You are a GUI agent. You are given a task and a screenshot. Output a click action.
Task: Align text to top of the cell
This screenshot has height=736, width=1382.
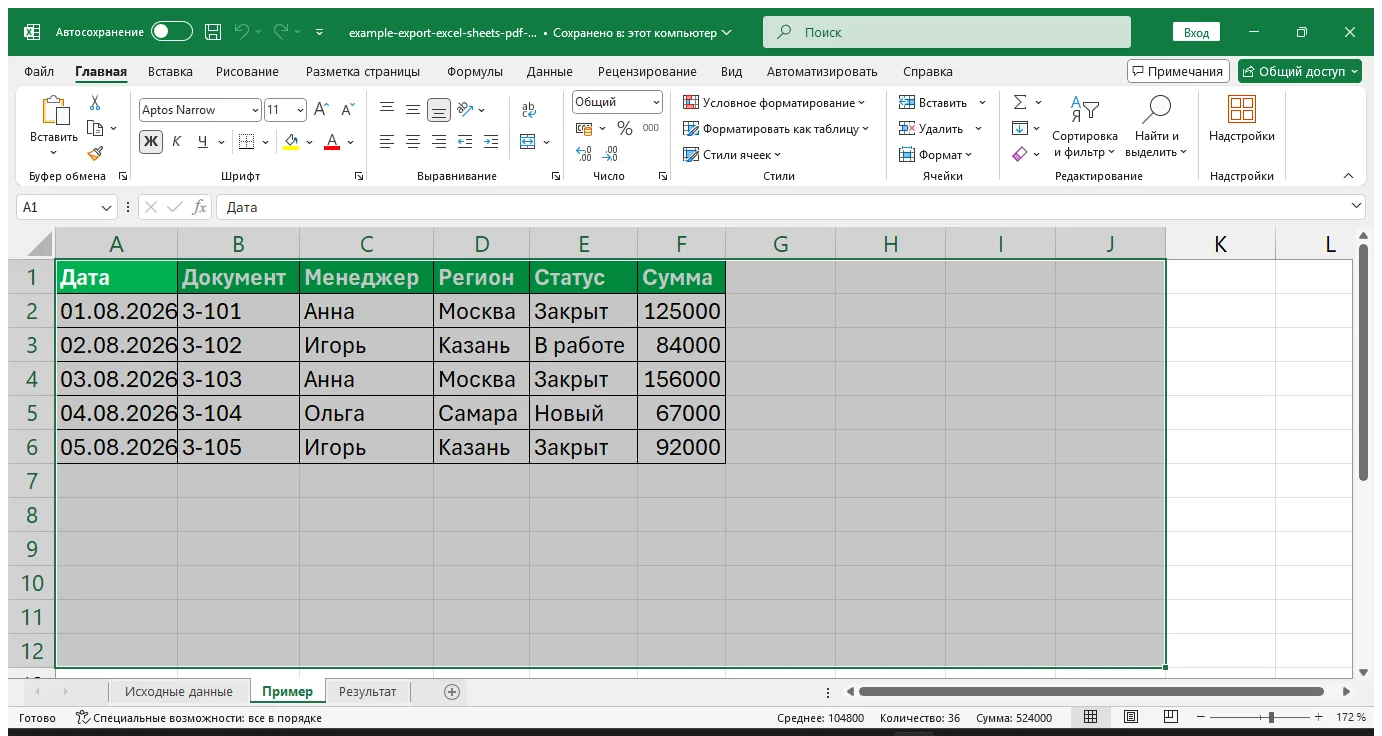pos(386,110)
